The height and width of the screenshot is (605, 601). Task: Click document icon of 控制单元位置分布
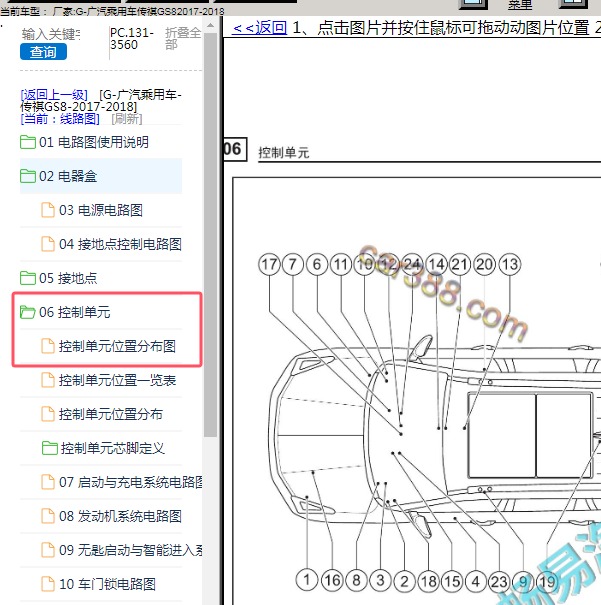tap(48, 414)
